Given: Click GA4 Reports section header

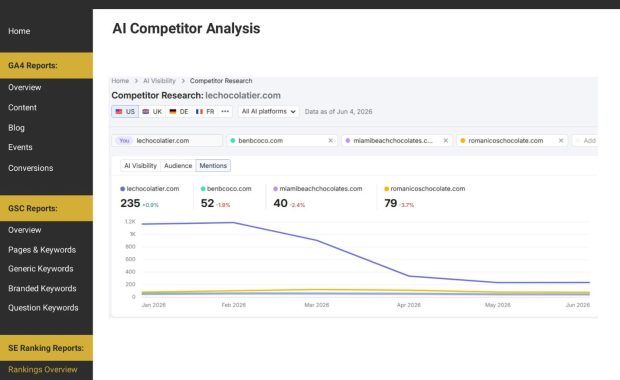Looking at the screenshot, I should pos(46,65).
